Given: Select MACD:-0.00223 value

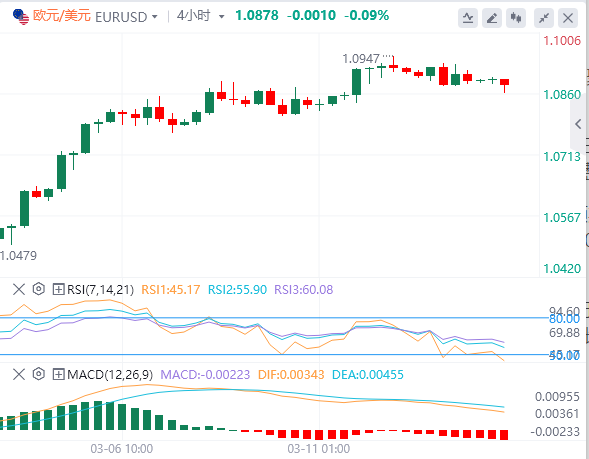Looking at the screenshot, I should [205, 374].
